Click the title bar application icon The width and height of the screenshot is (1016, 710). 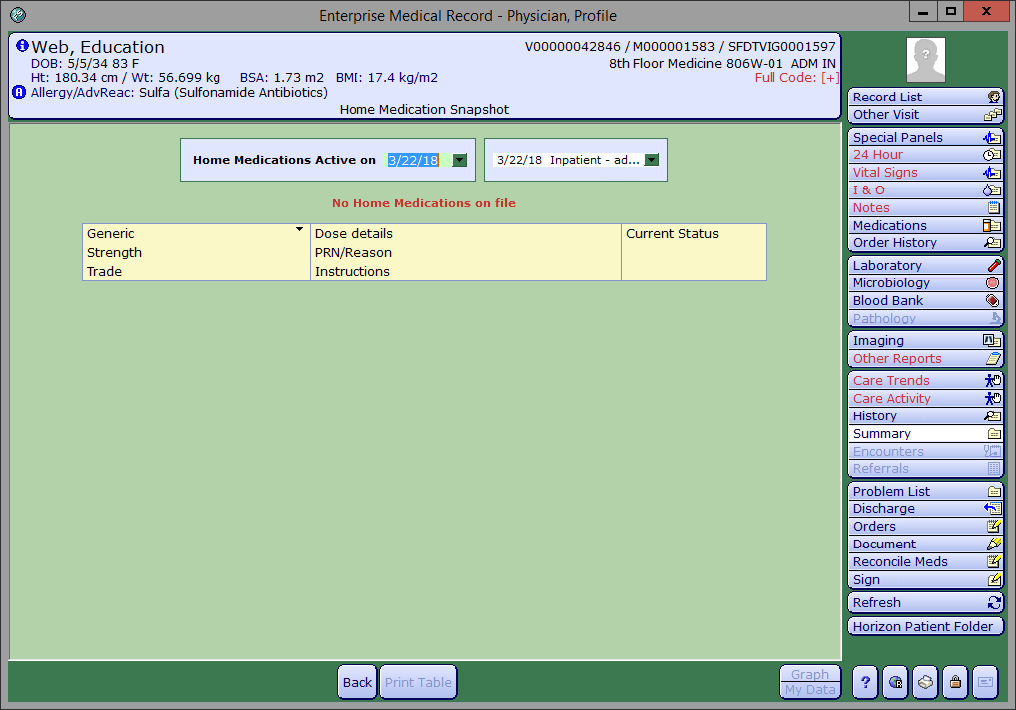pos(17,15)
